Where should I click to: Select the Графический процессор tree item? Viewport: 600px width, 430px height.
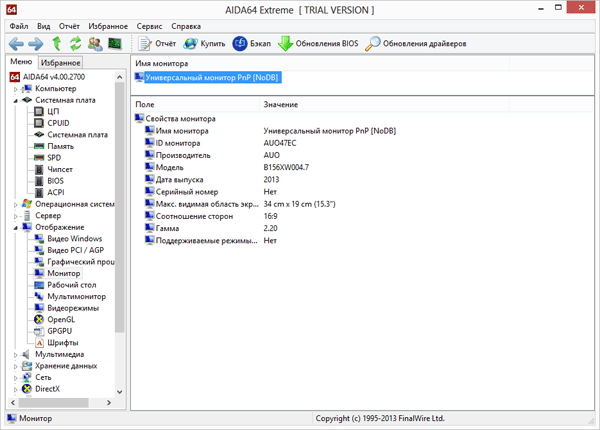point(80,262)
